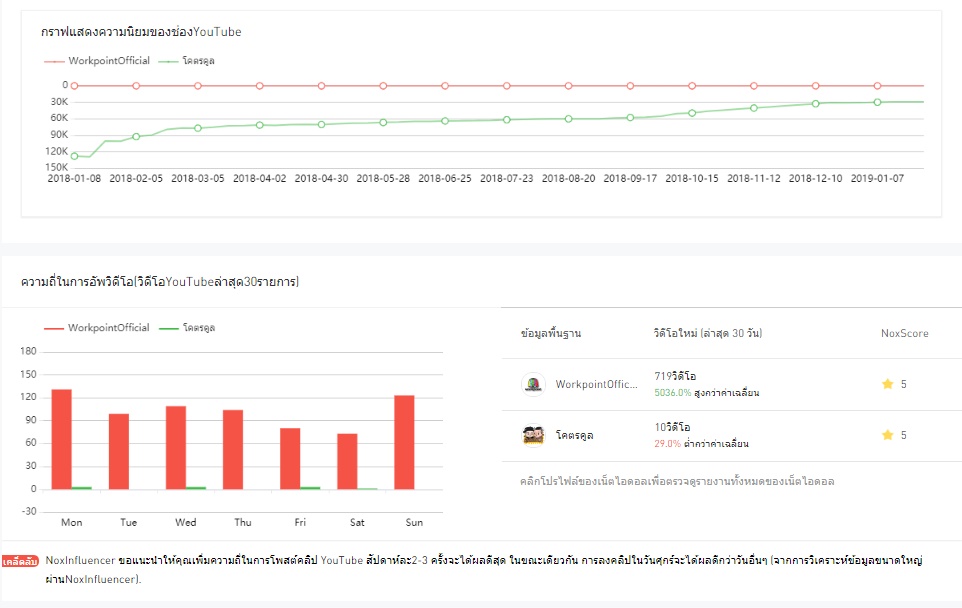This screenshot has width=962, height=608.
Task: Click the red Wednesday bar
Action: [176, 447]
